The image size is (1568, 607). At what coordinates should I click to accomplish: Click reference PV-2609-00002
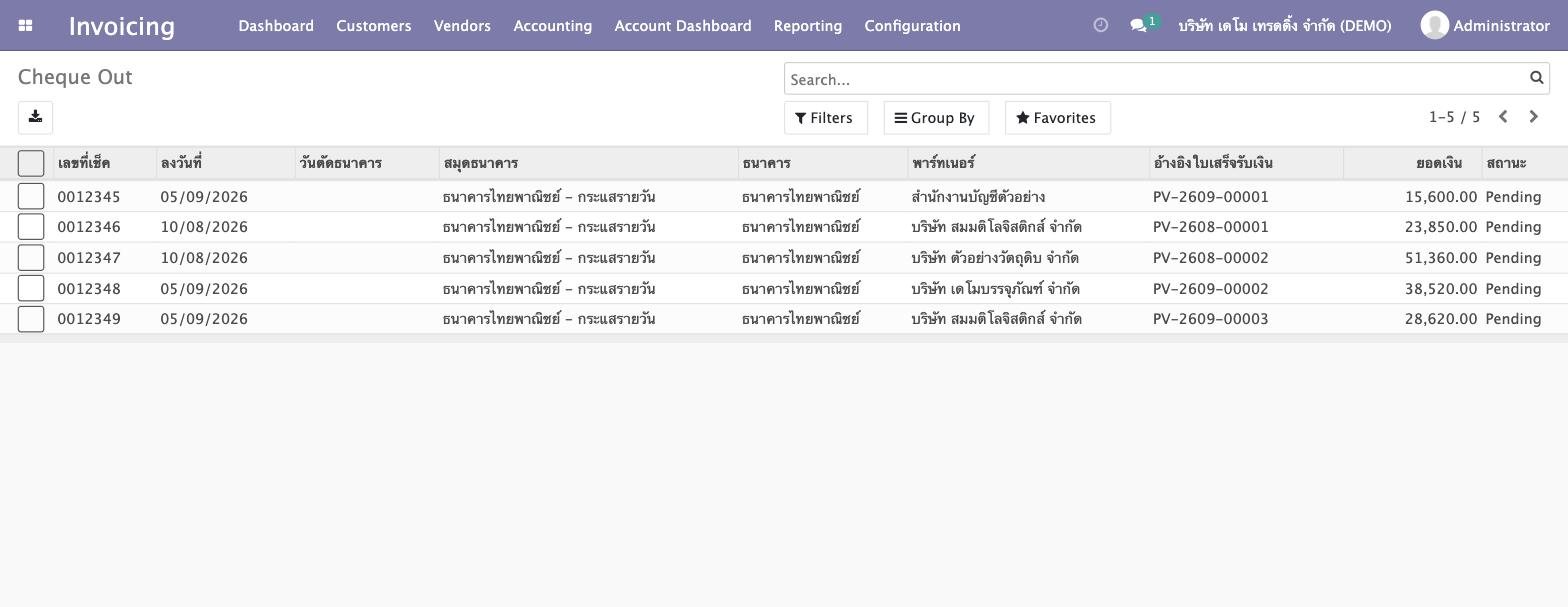point(1211,289)
